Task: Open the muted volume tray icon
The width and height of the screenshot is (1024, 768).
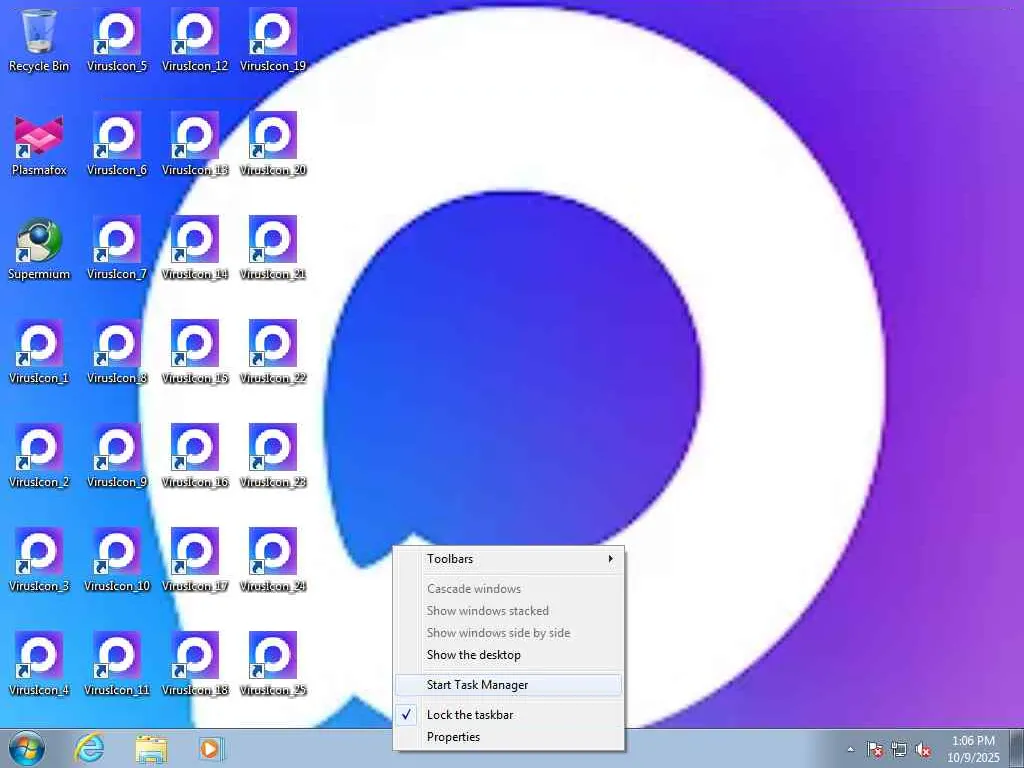Action: (x=923, y=749)
